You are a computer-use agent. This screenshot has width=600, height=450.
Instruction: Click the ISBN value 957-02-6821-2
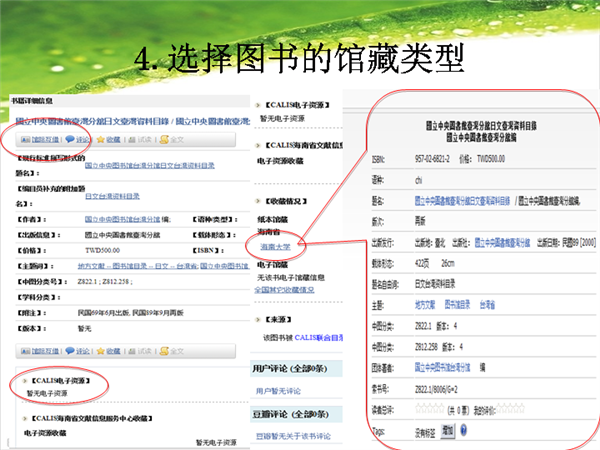pyautogui.click(x=432, y=159)
